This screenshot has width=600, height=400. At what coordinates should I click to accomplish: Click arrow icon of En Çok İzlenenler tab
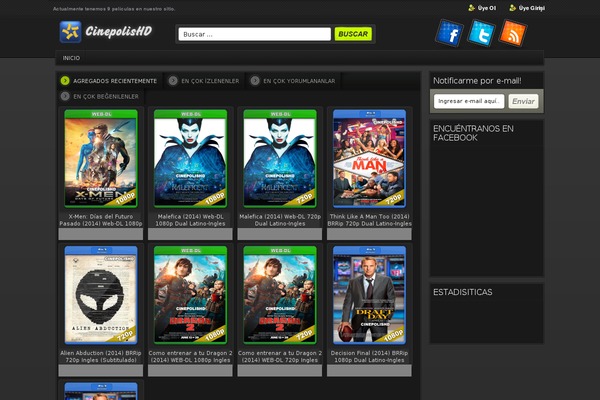click(173, 81)
